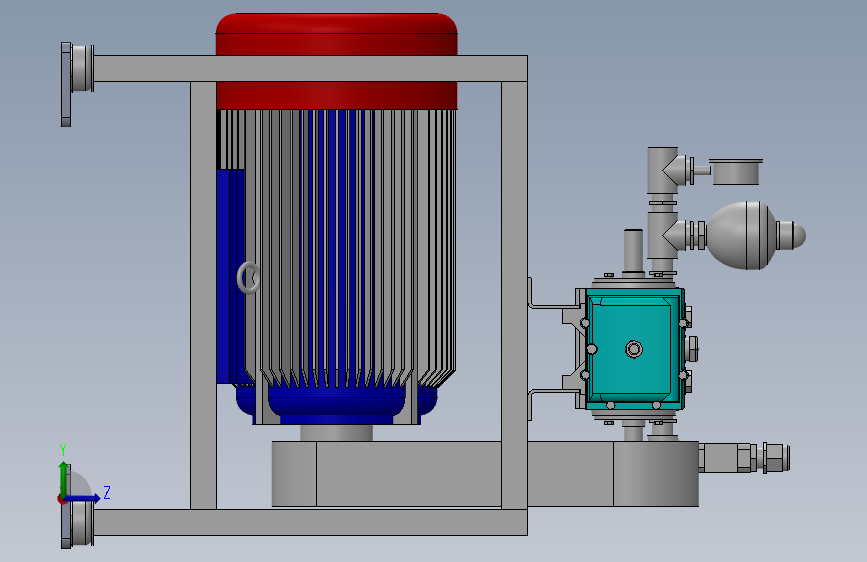Select the right vertical frame post
The height and width of the screenshot is (562, 867).
[x=514, y=295]
